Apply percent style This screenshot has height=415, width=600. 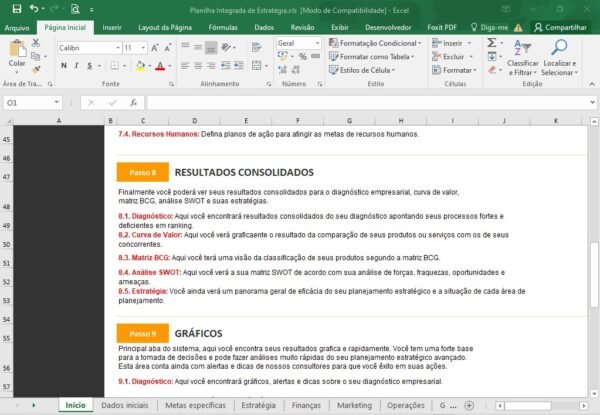tap(303, 57)
